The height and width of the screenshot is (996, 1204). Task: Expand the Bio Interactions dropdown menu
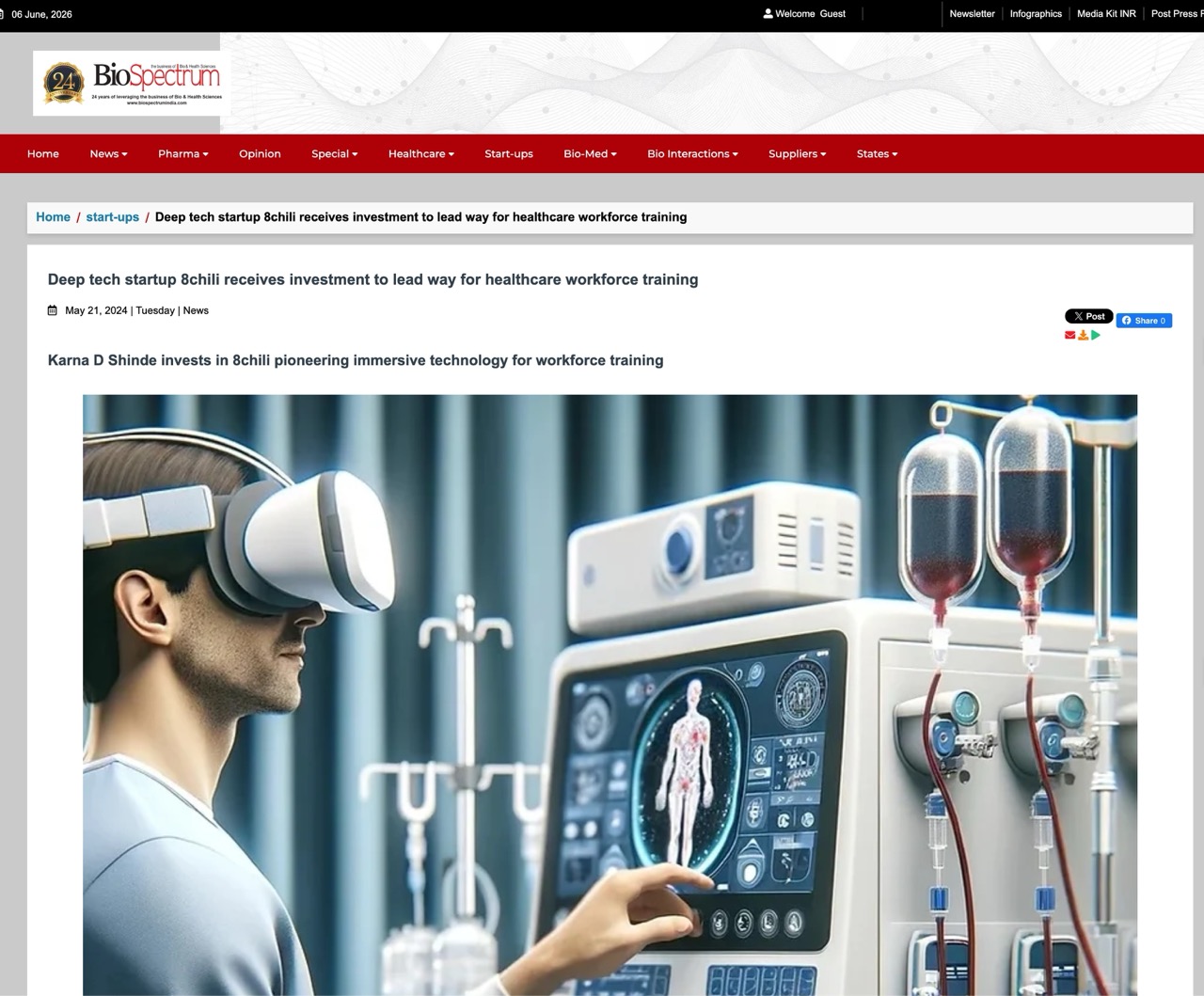click(692, 153)
